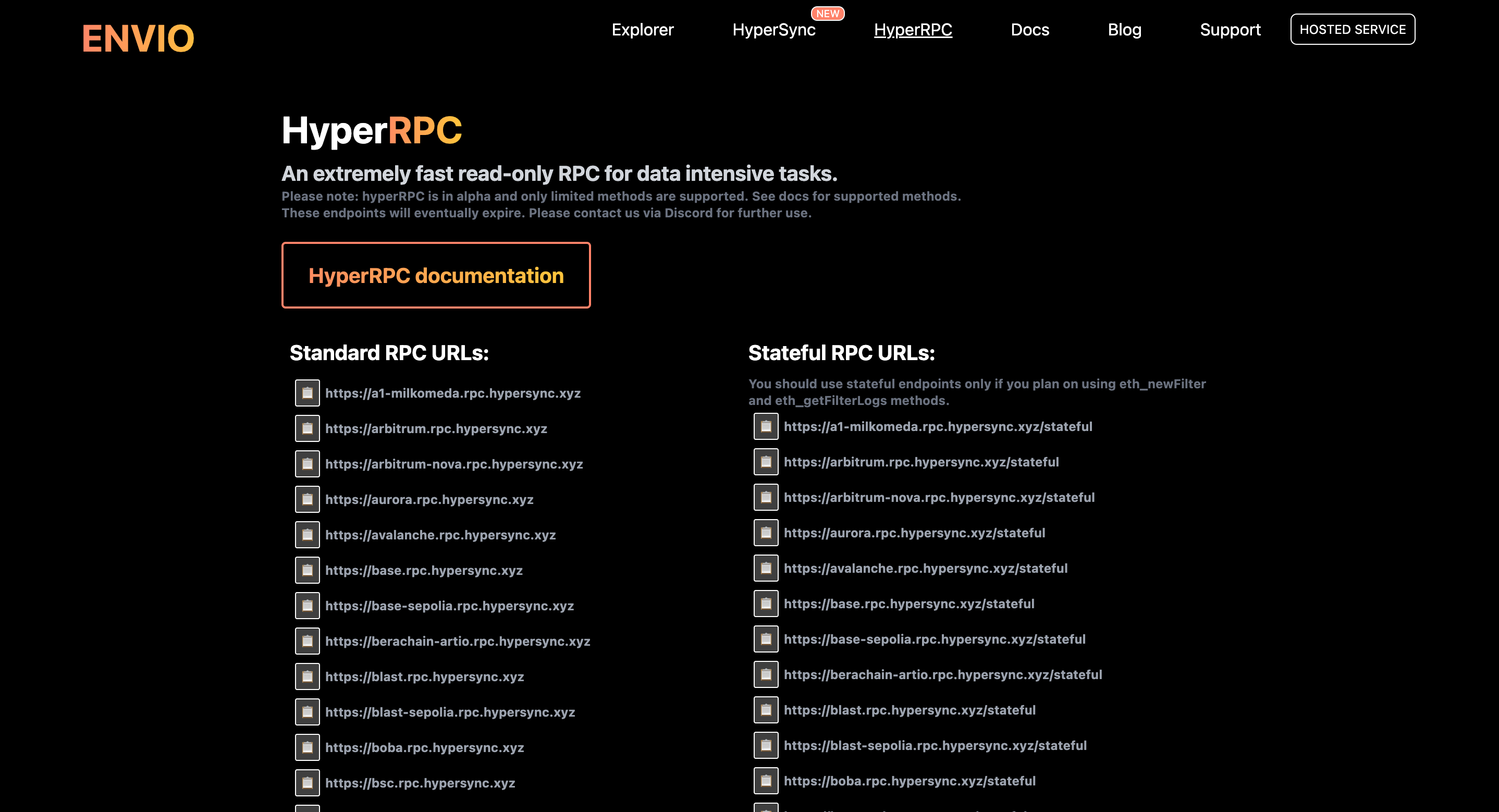Image resolution: width=1499 pixels, height=812 pixels.
Task: Copy the a1-milkomeda stateful RPC URL
Action: point(766,426)
